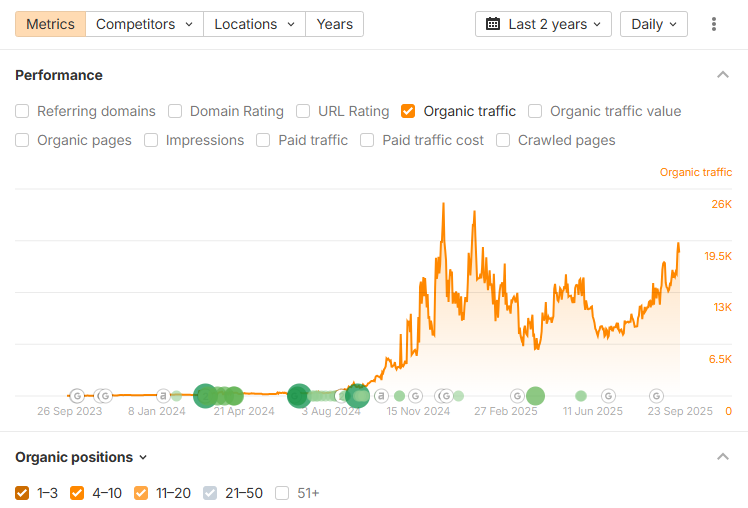Click the calendar icon in date range
The width and height of the screenshot is (748, 508).
(493, 24)
